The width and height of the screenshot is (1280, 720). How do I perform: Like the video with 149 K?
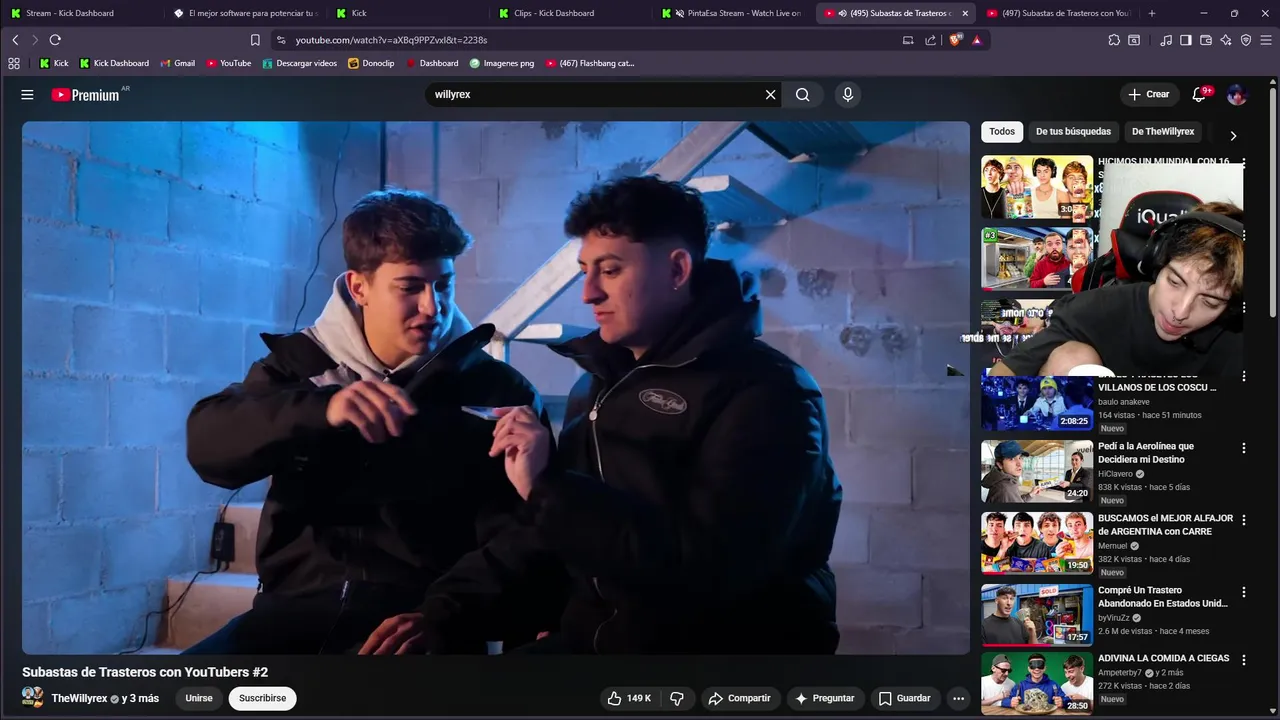(629, 698)
